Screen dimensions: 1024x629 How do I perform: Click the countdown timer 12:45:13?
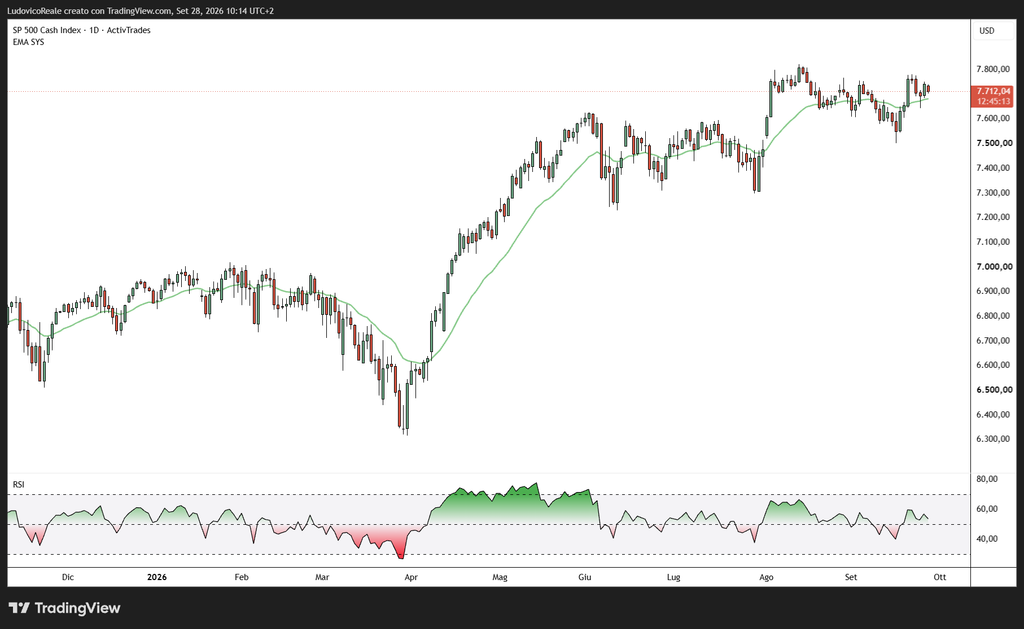pyautogui.click(x=993, y=101)
